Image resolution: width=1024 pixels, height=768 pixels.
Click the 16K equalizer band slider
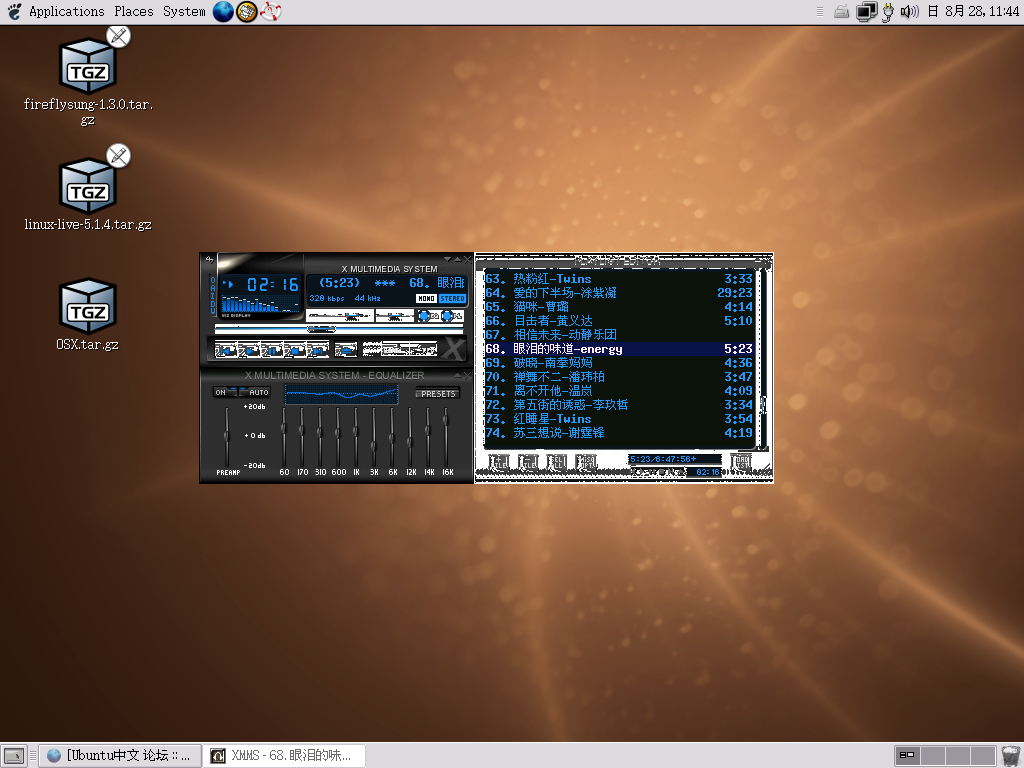coord(447,436)
